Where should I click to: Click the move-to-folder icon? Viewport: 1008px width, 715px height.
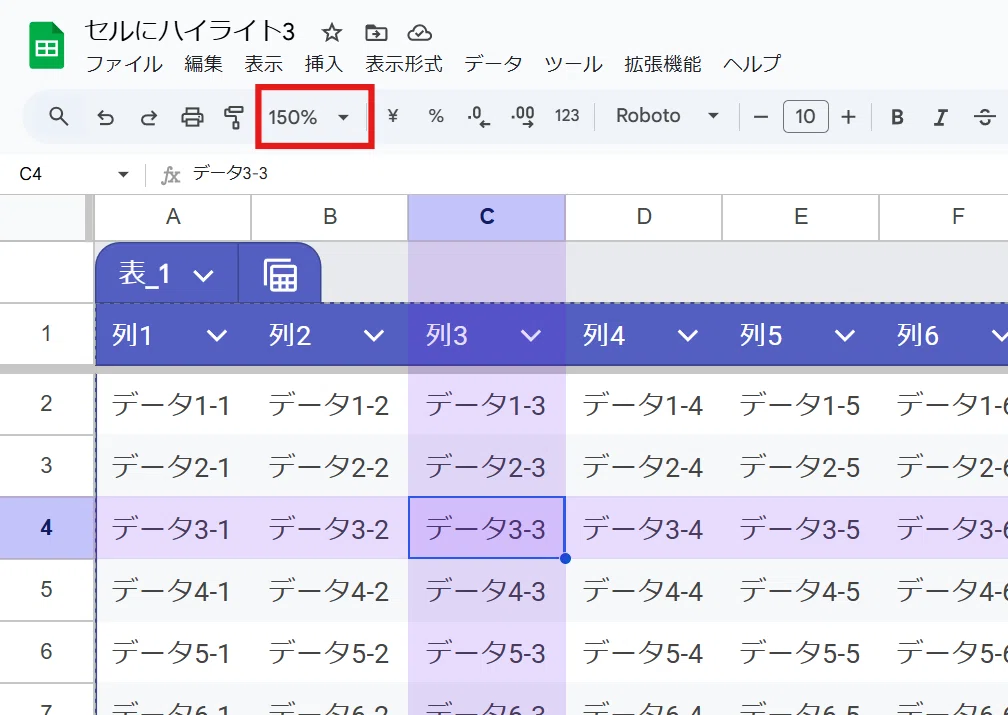coord(376,32)
